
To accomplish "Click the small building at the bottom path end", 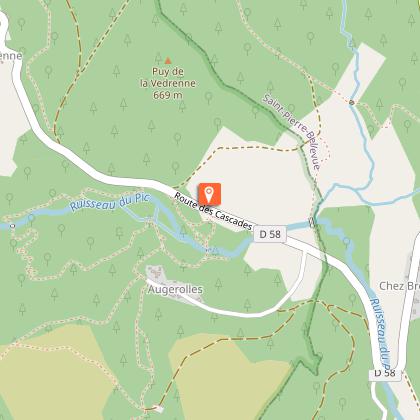I will (159, 409).
